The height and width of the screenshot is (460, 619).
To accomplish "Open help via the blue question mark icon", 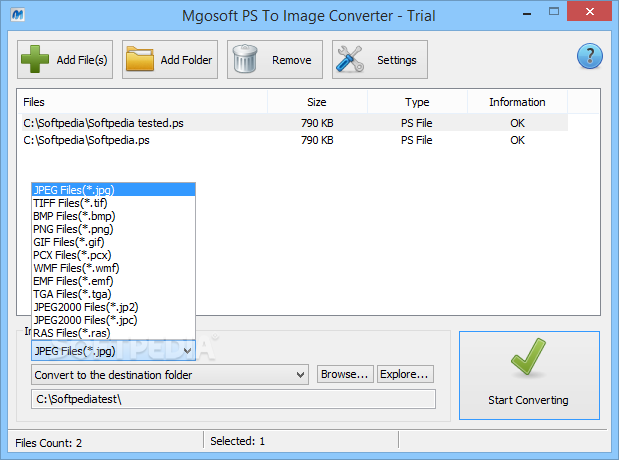I will (589, 56).
